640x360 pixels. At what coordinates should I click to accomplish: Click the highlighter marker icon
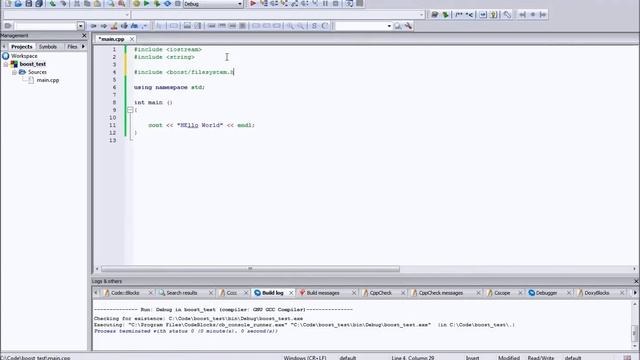(x=114, y=26)
